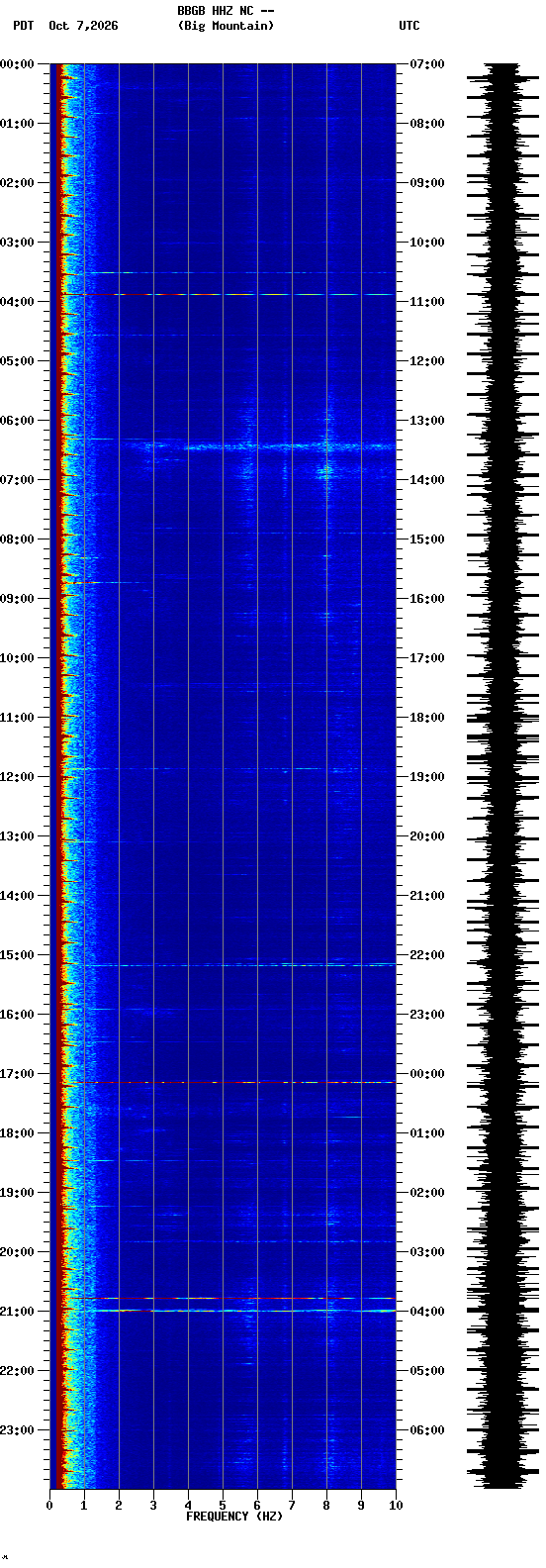The height and width of the screenshot is (1568, 546).
Task: Click the '3' frequency axis tick label
Action: pyautogui.click(x=153, y=1506)
